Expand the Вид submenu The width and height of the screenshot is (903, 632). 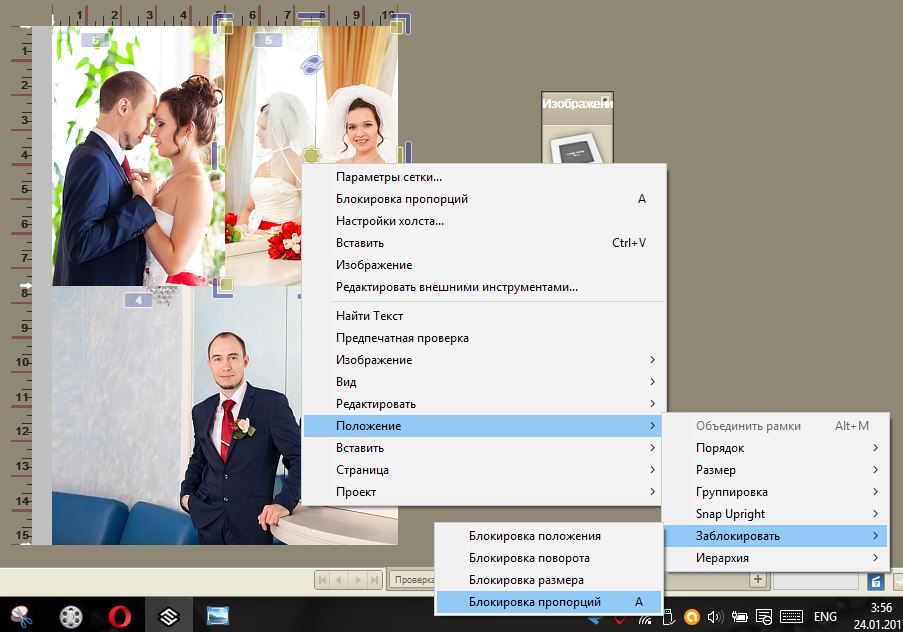483,381
